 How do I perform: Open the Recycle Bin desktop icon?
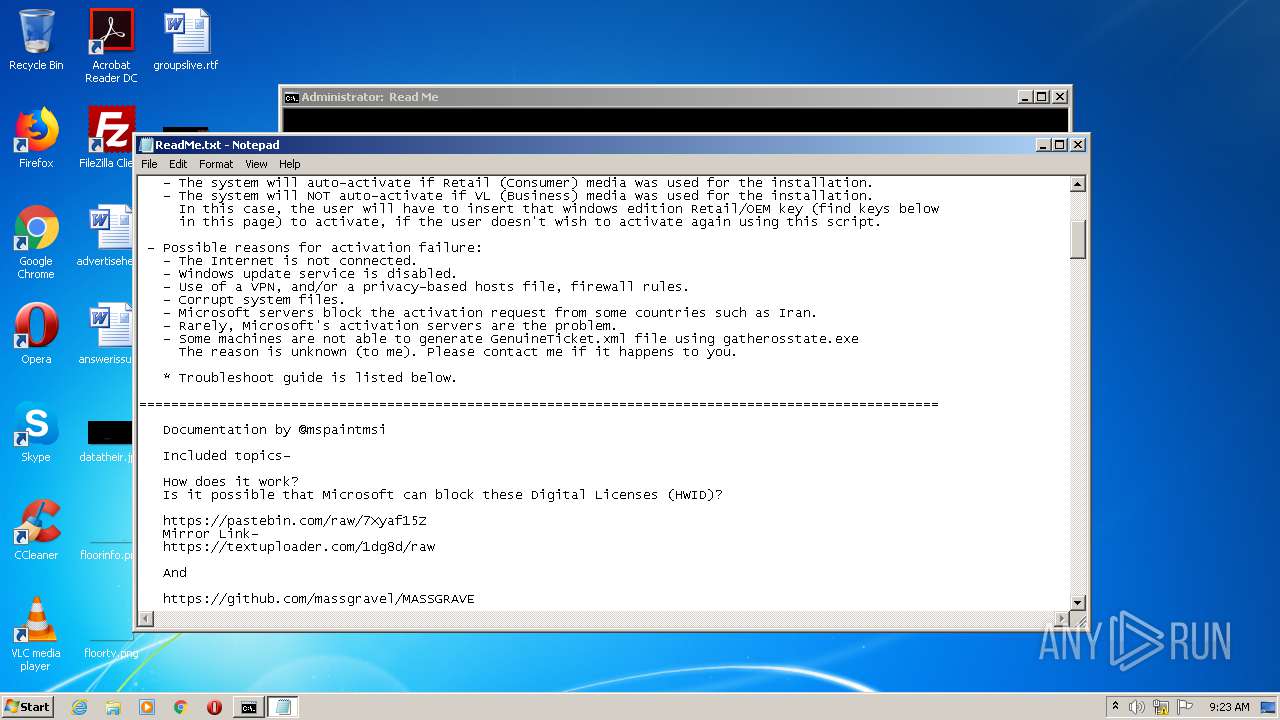36,40
